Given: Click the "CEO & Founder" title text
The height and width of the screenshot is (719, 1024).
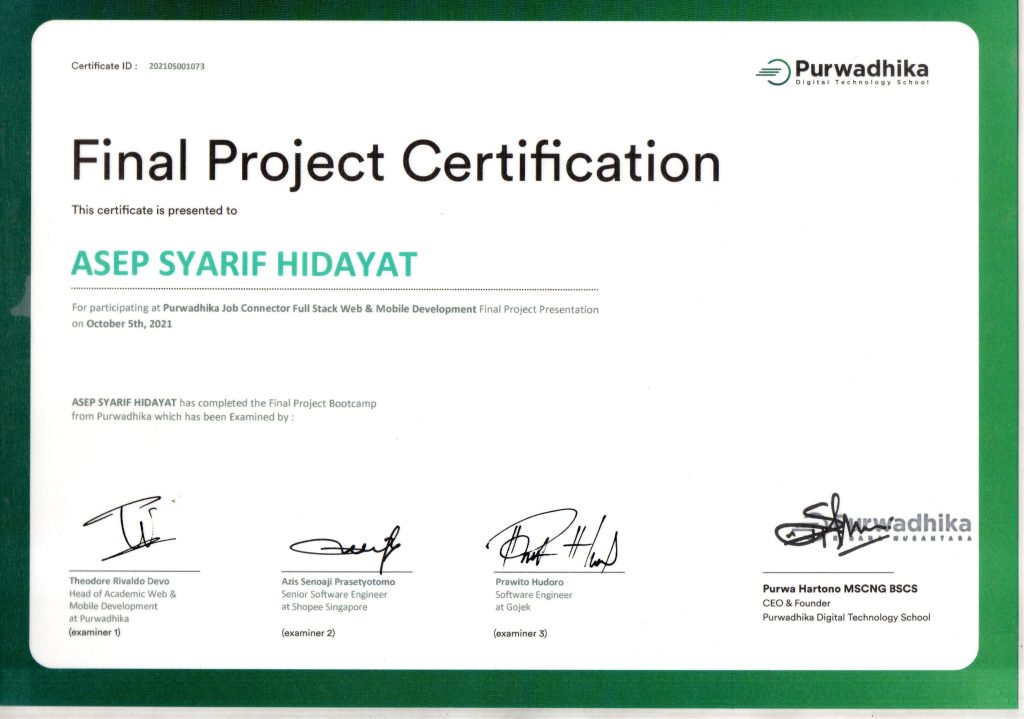Looking at the screenshot, I should 798,603.
